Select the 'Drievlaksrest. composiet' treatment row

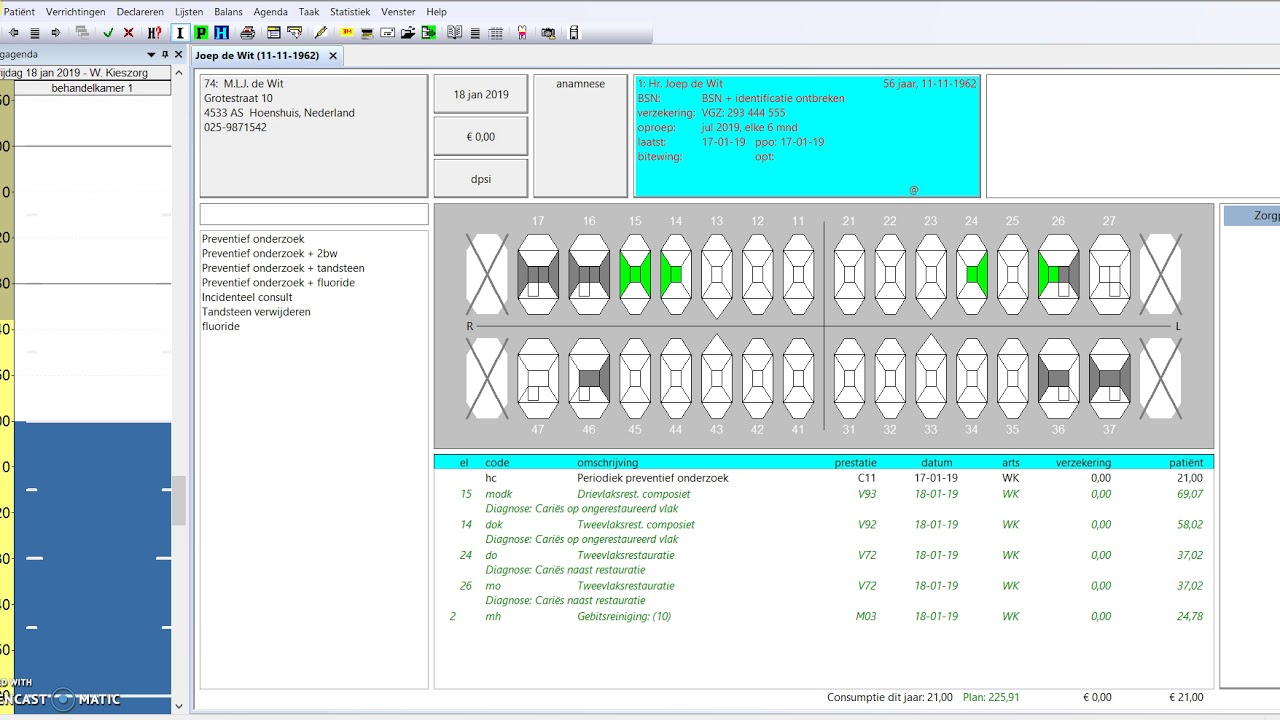(x=824, y=494)
